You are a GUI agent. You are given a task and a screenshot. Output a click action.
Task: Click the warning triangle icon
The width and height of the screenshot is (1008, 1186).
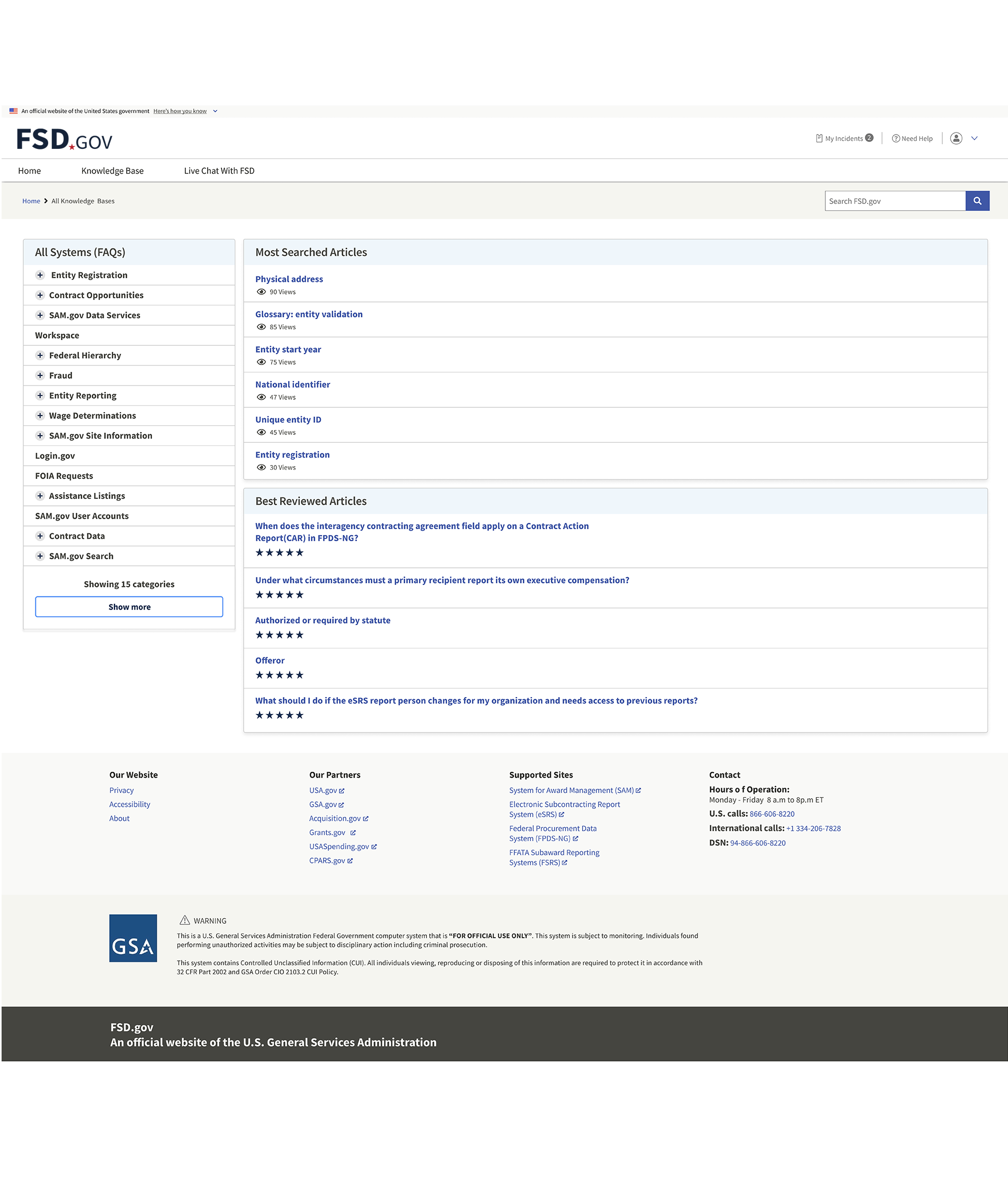coord(184,920)
